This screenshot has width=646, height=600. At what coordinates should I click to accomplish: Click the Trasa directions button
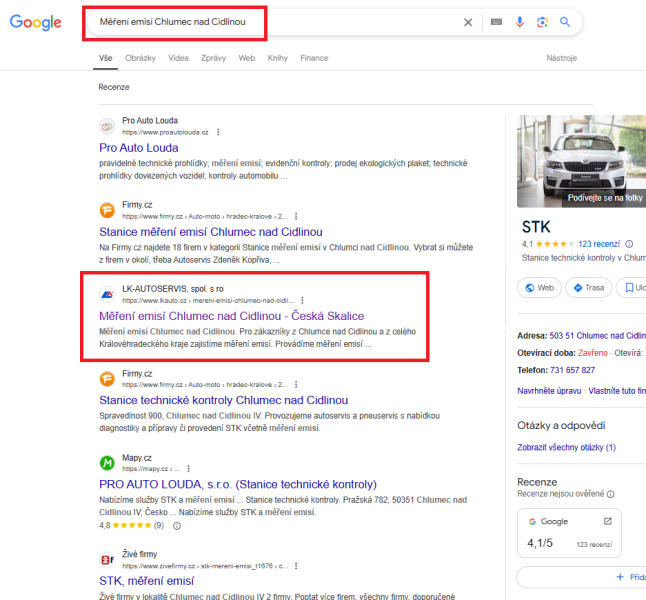[x=588, y=288]
